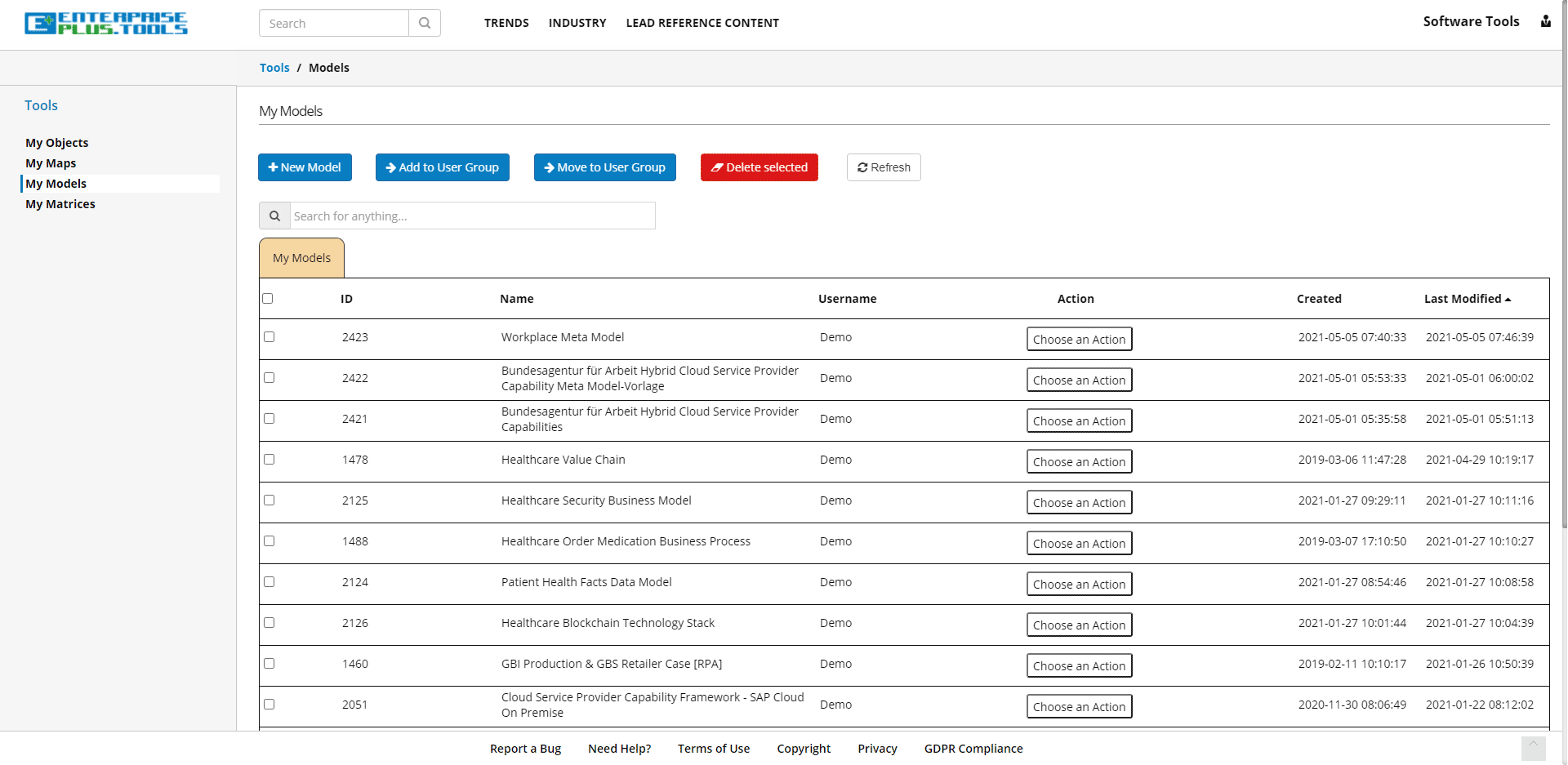Screen dimensions: 1568x765
Task: Refresh the models list
Action: [884, 167]
